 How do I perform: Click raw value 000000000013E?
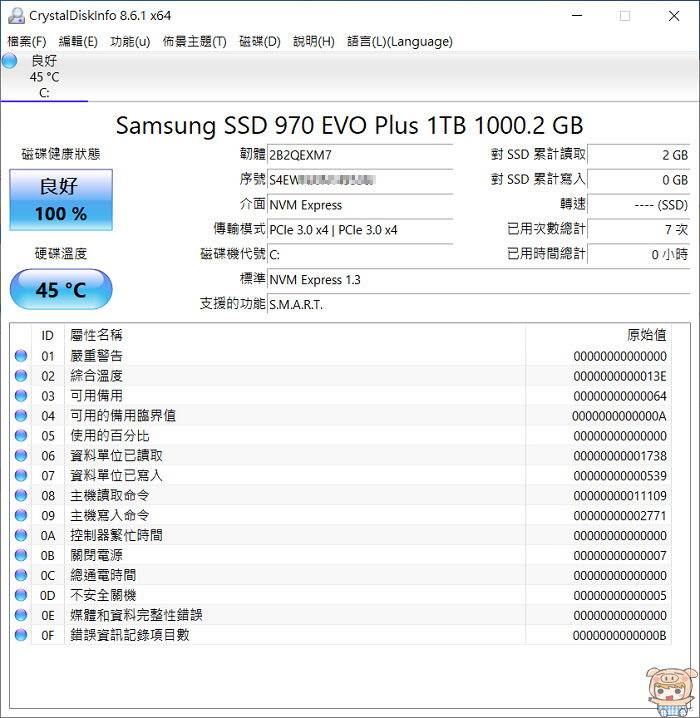(x=620, y=376)
